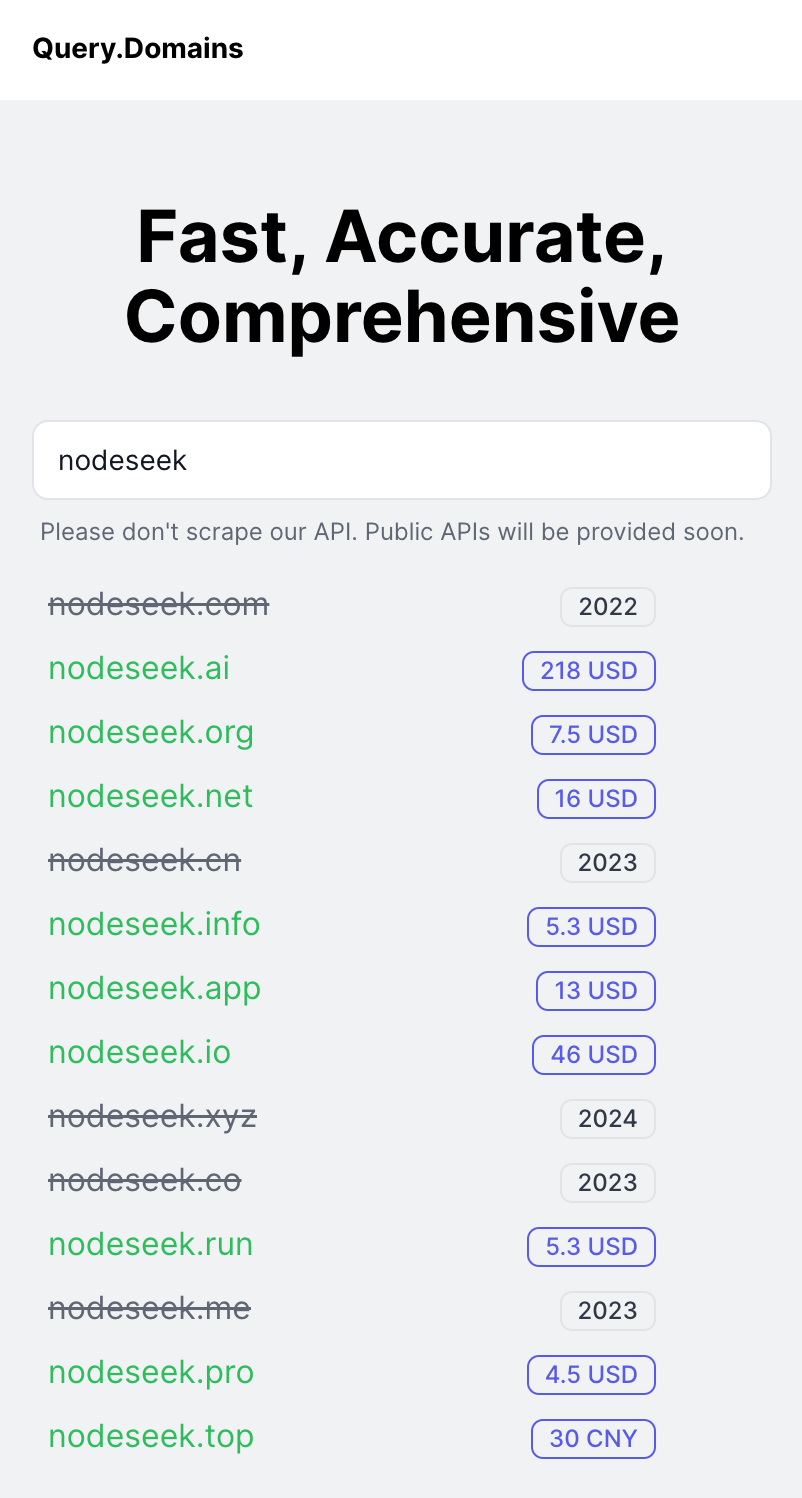Open the nodeseek.info domain link

click(154, 925)
